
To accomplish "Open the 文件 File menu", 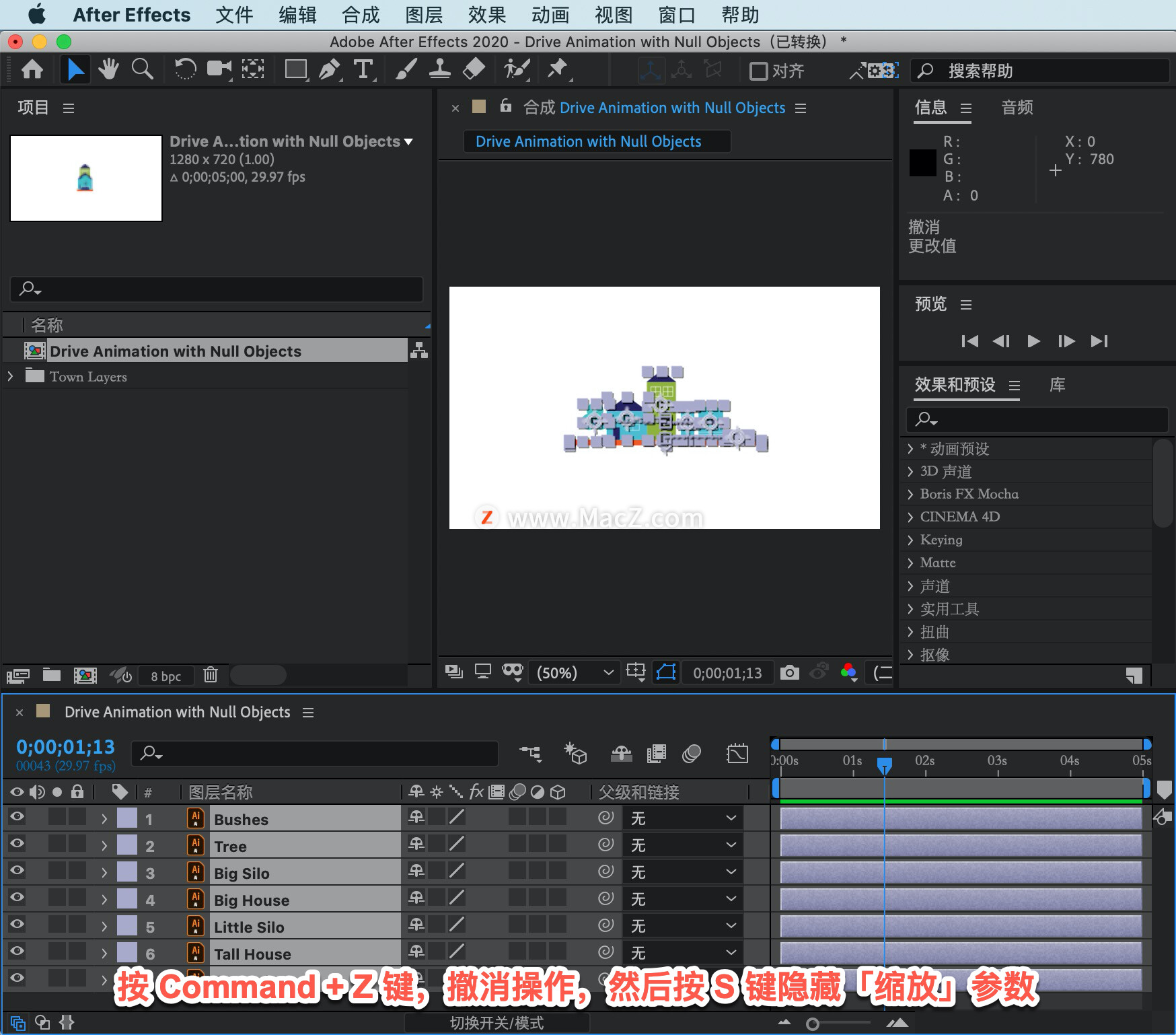I will click(234, 15).
